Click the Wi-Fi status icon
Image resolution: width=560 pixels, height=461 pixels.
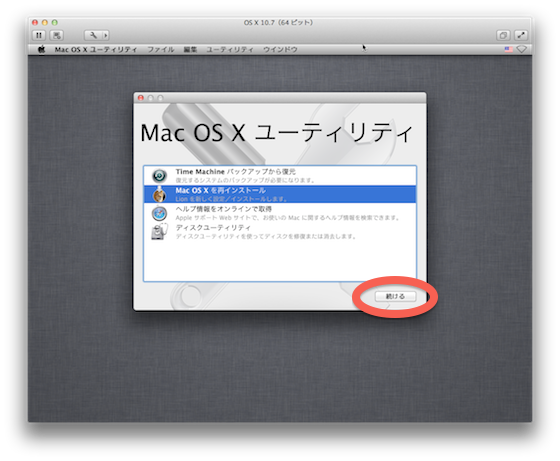pos(521,49)
